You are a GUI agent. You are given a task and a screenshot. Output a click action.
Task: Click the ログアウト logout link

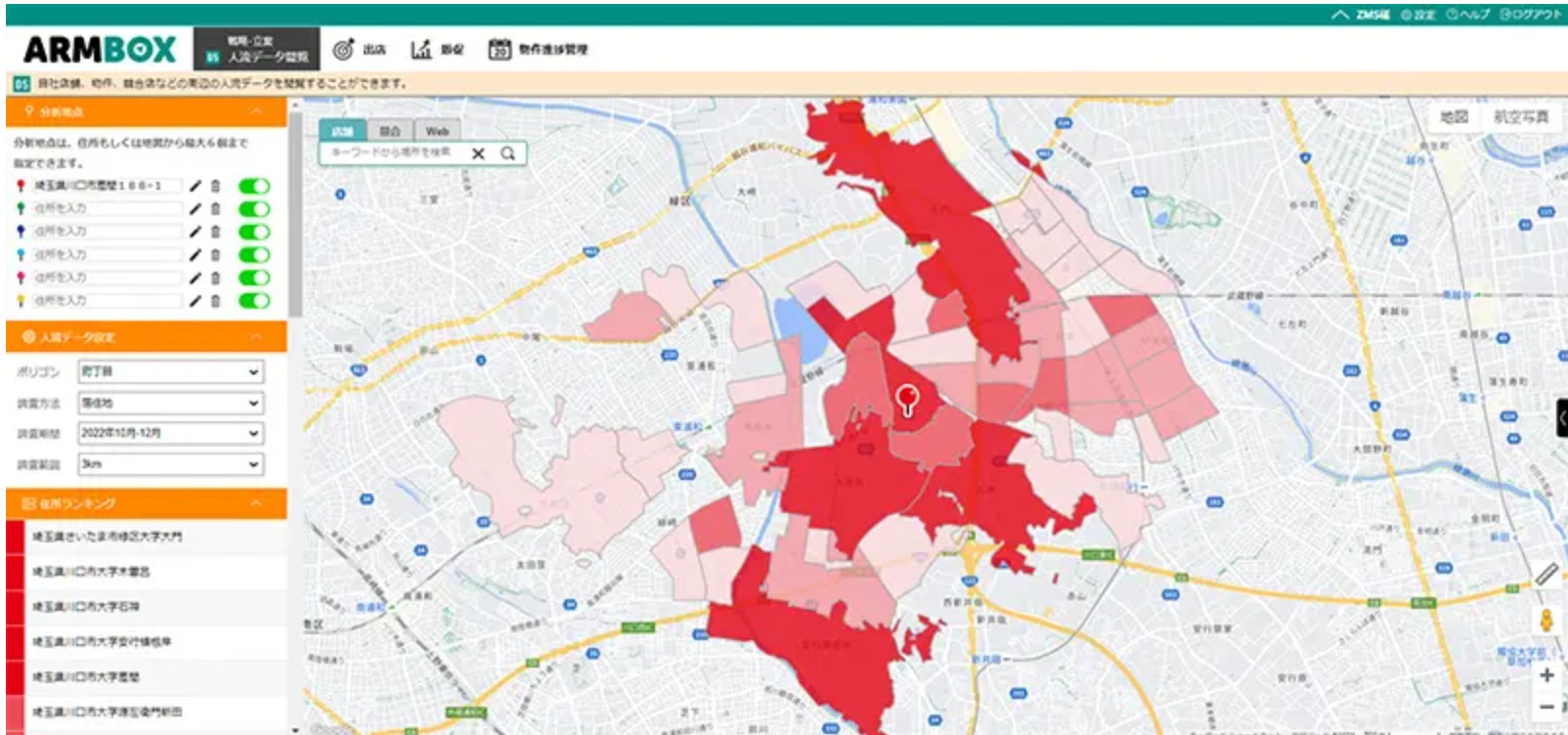click(x=1531, y=15)
